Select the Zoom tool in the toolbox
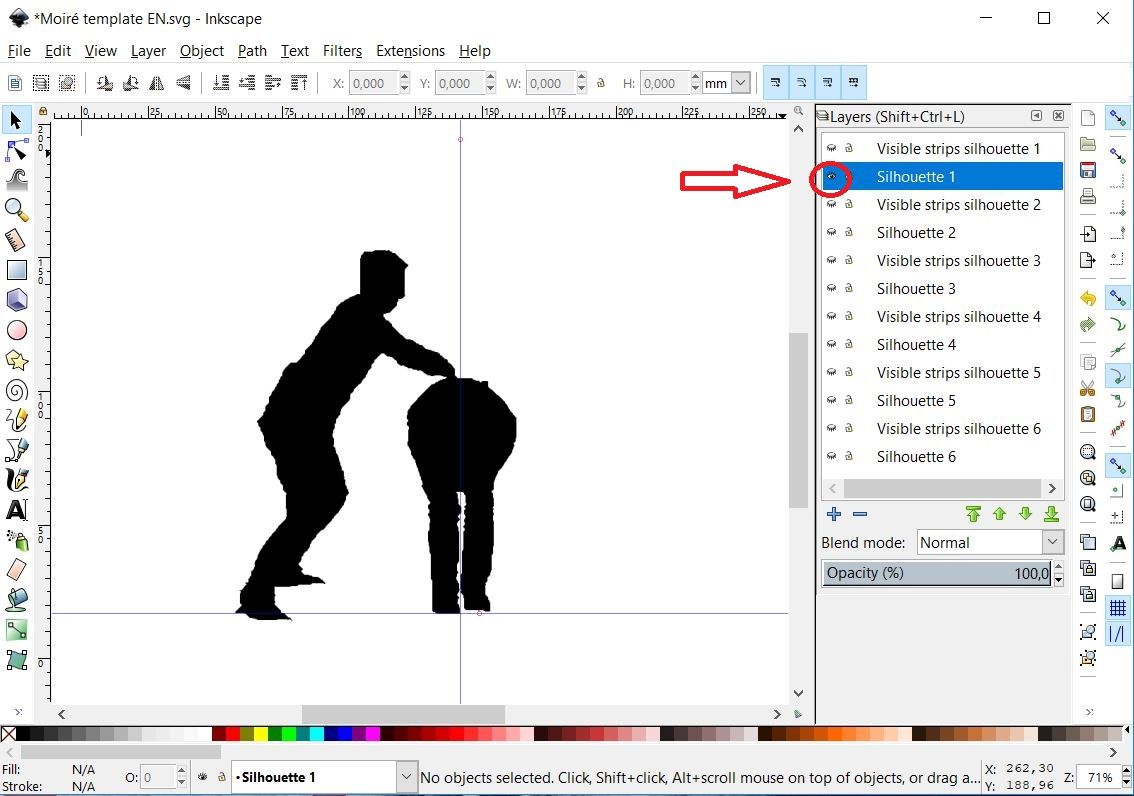Image resolution: width=1134 pixels, height=796 pixels. coord(15,210)
